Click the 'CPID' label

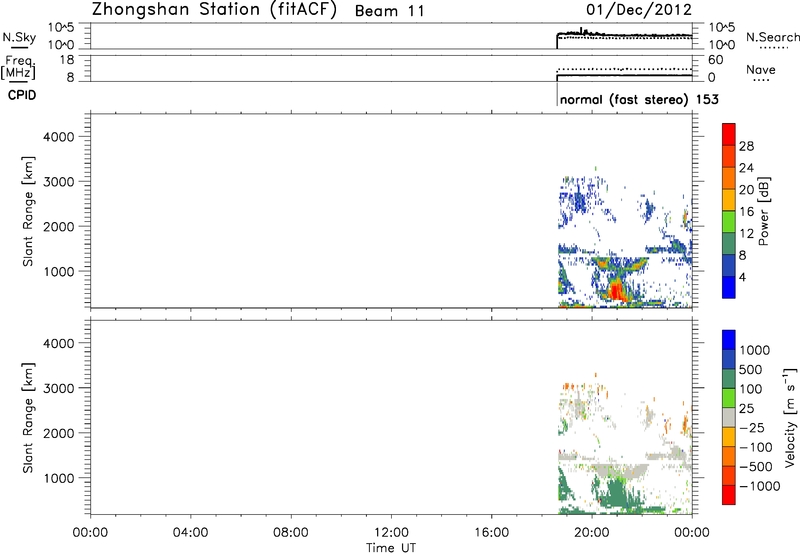point(22,95)
